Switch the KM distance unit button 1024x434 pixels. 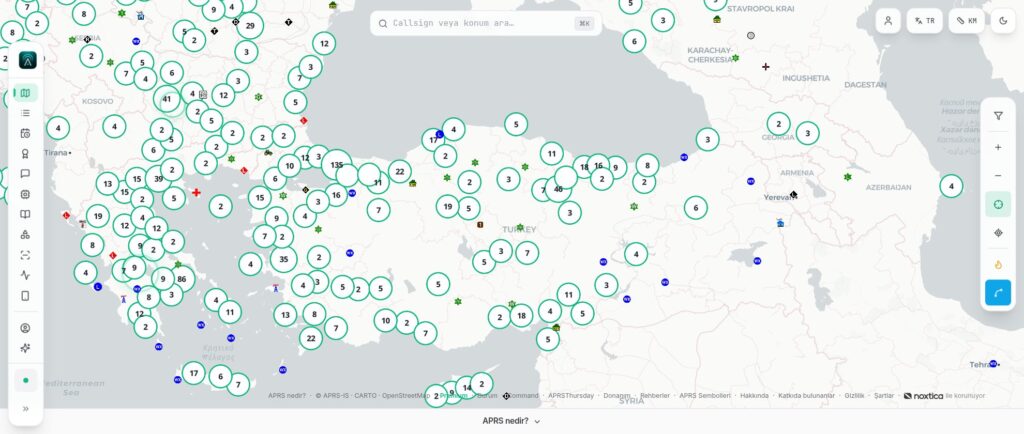pyautogui.click(x=967, y=21)
